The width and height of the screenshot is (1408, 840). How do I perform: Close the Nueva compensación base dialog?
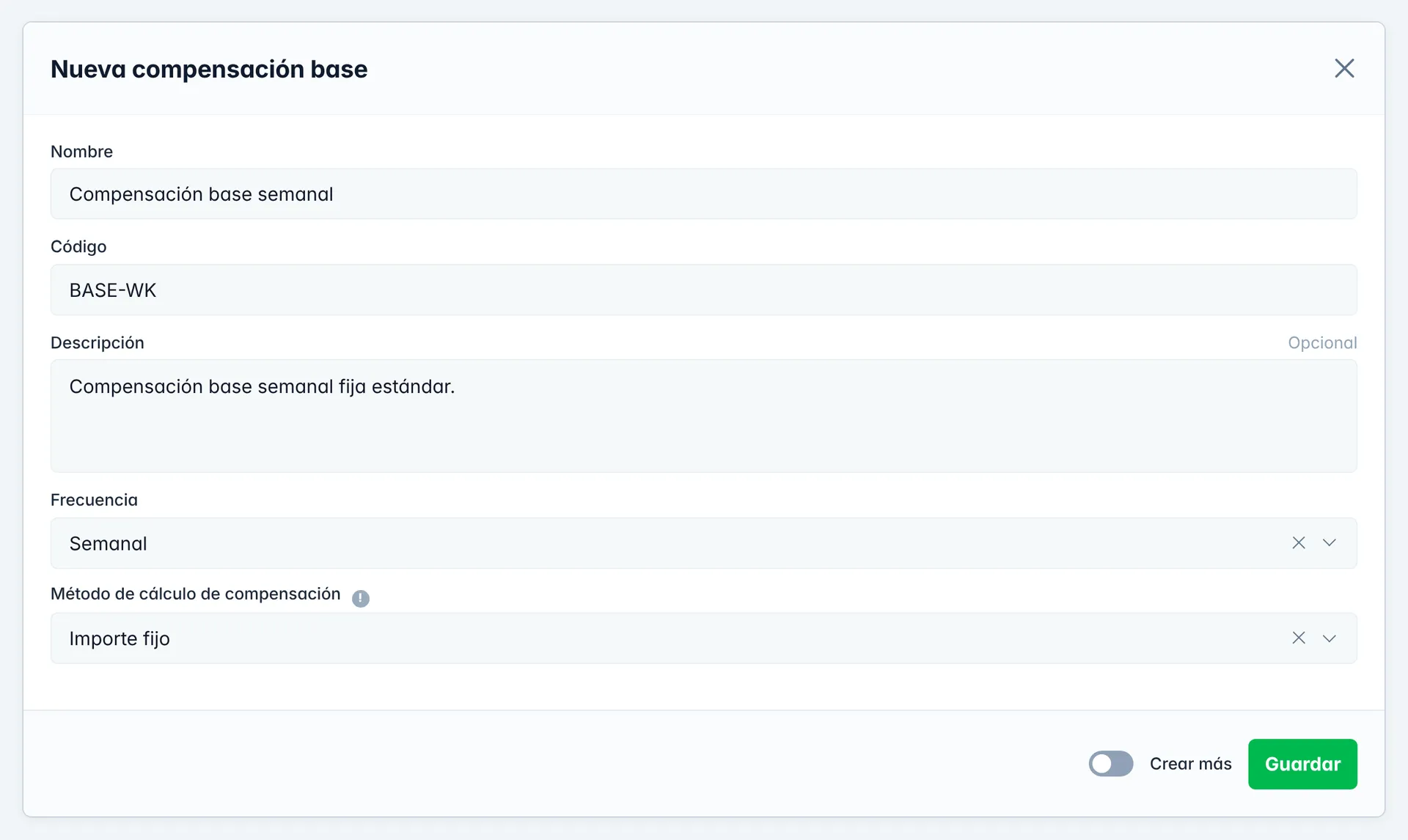1344,68
